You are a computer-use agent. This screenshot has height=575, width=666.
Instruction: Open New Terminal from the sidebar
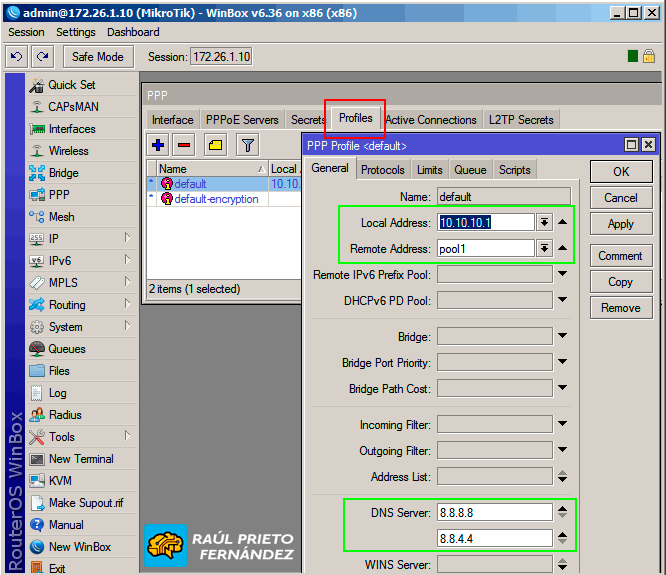point(81,459)
